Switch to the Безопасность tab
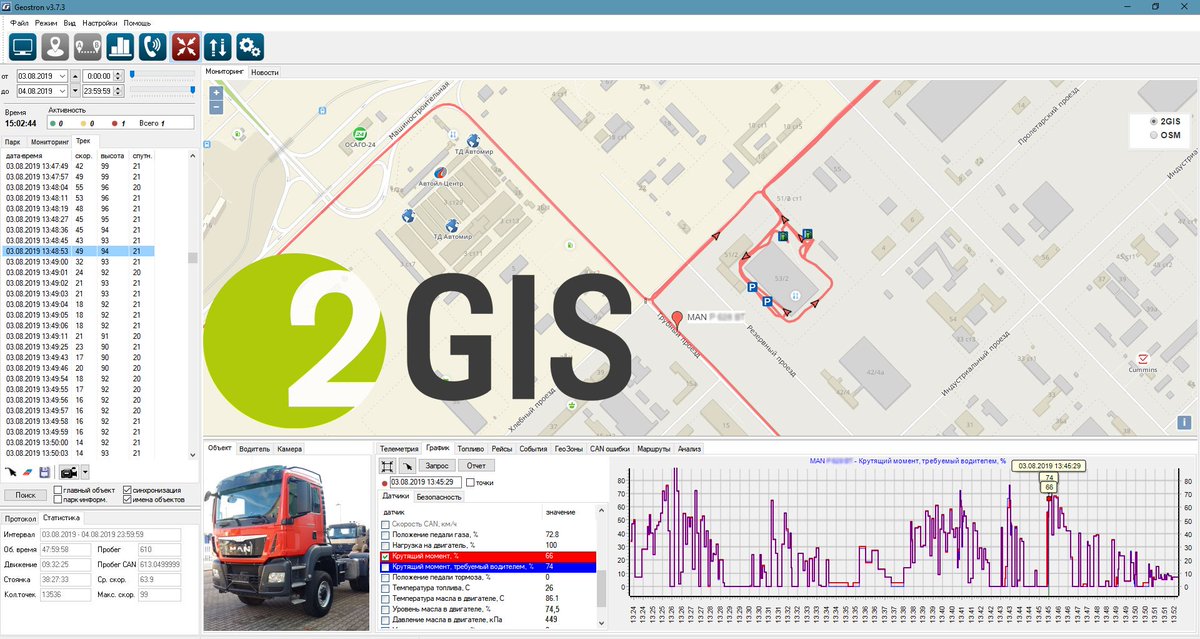 click(x=439, y=496)
